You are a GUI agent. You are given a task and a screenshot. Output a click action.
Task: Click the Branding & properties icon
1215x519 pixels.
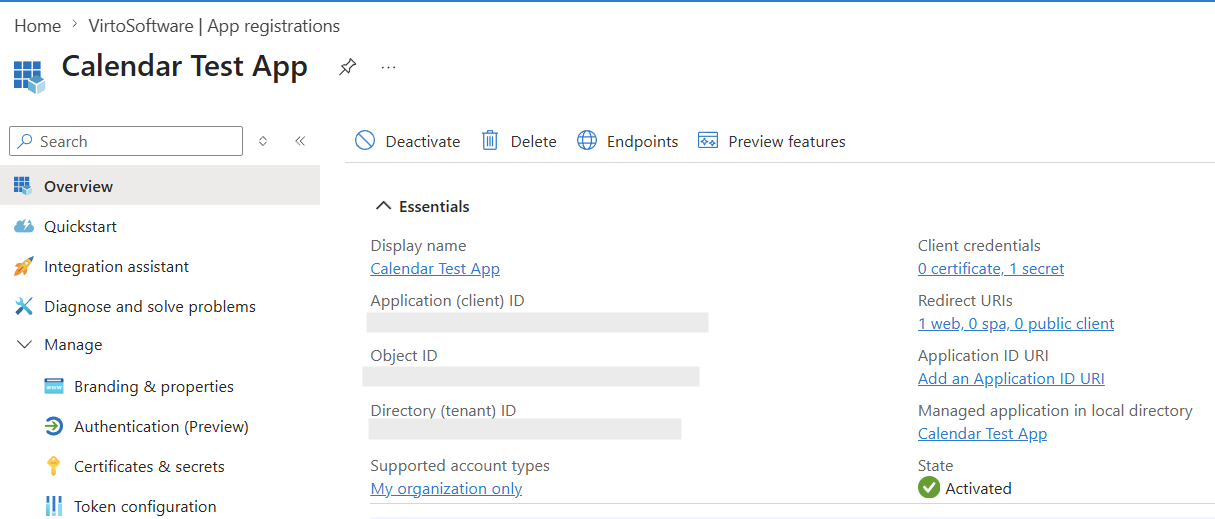pyautogui.click(x=54, y=387)
